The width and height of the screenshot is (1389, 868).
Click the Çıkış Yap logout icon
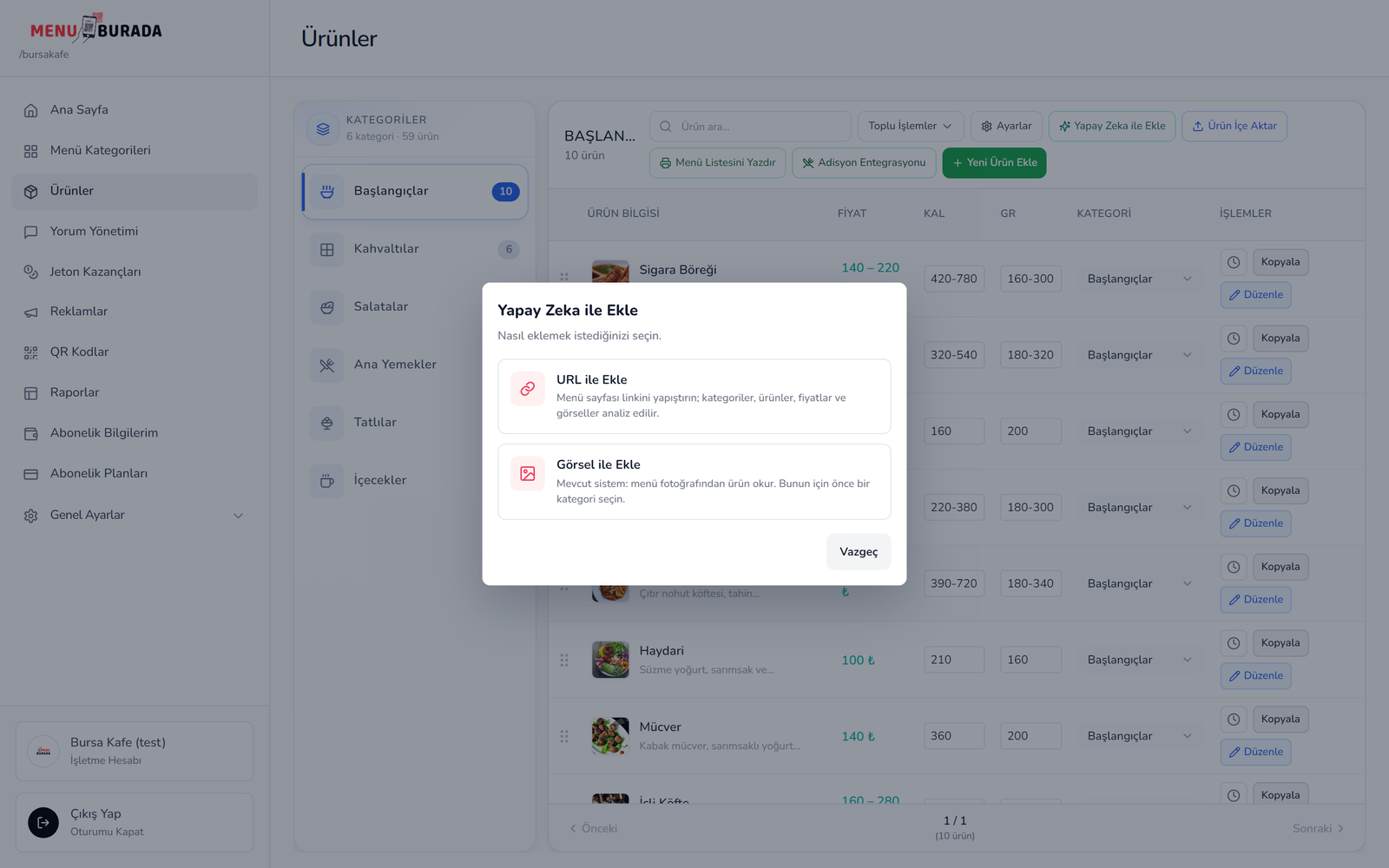click(x=43, y=822)
